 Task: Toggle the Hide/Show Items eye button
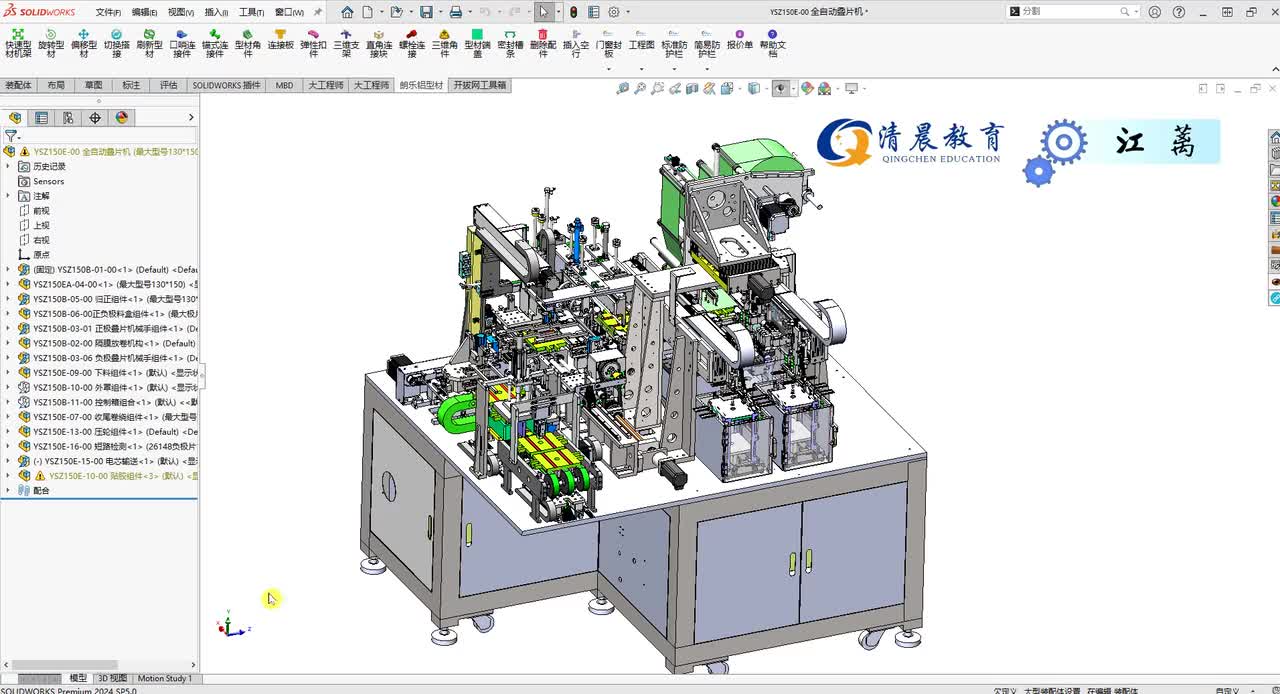[x=780, y=88]
